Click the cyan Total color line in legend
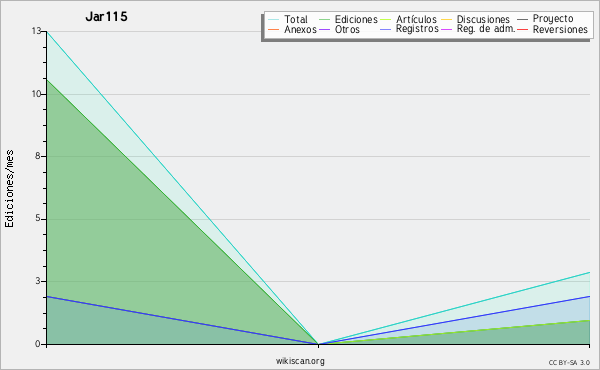This screenshot has width=600, height=370. [x=274, y=20]
